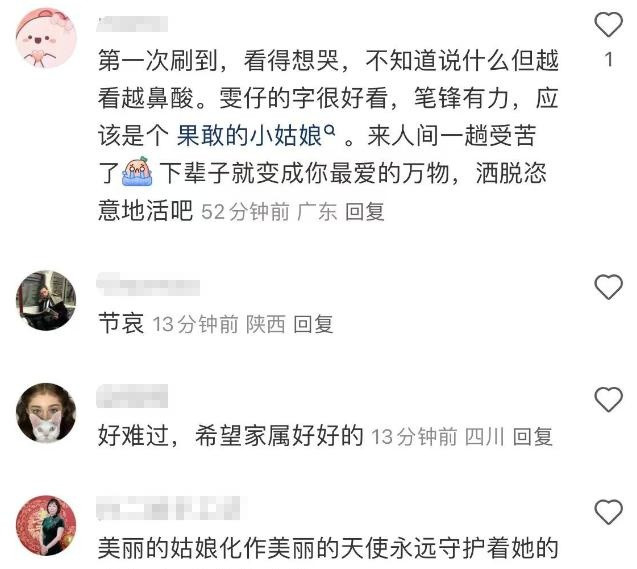Screen dimensions: 637x569
Task: Reply to the 节哀 comment
Action: (313, 324)
